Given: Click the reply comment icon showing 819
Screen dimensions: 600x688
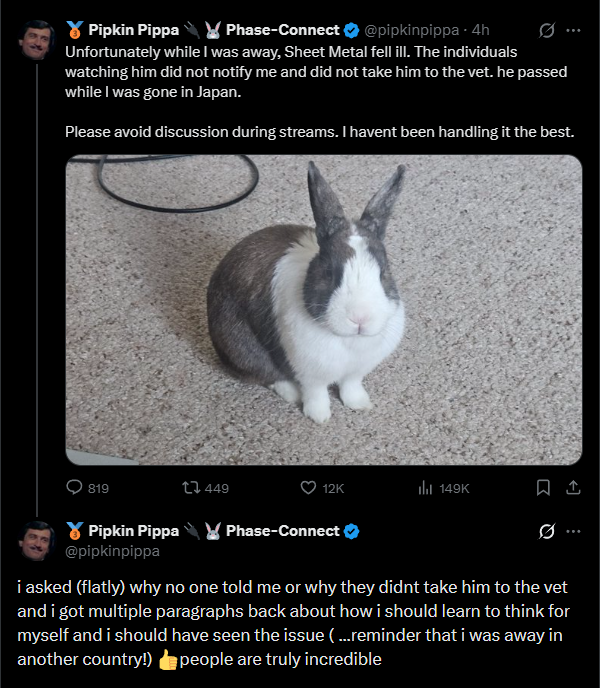Looking at the screenshot, I should (x=74, y=487).
